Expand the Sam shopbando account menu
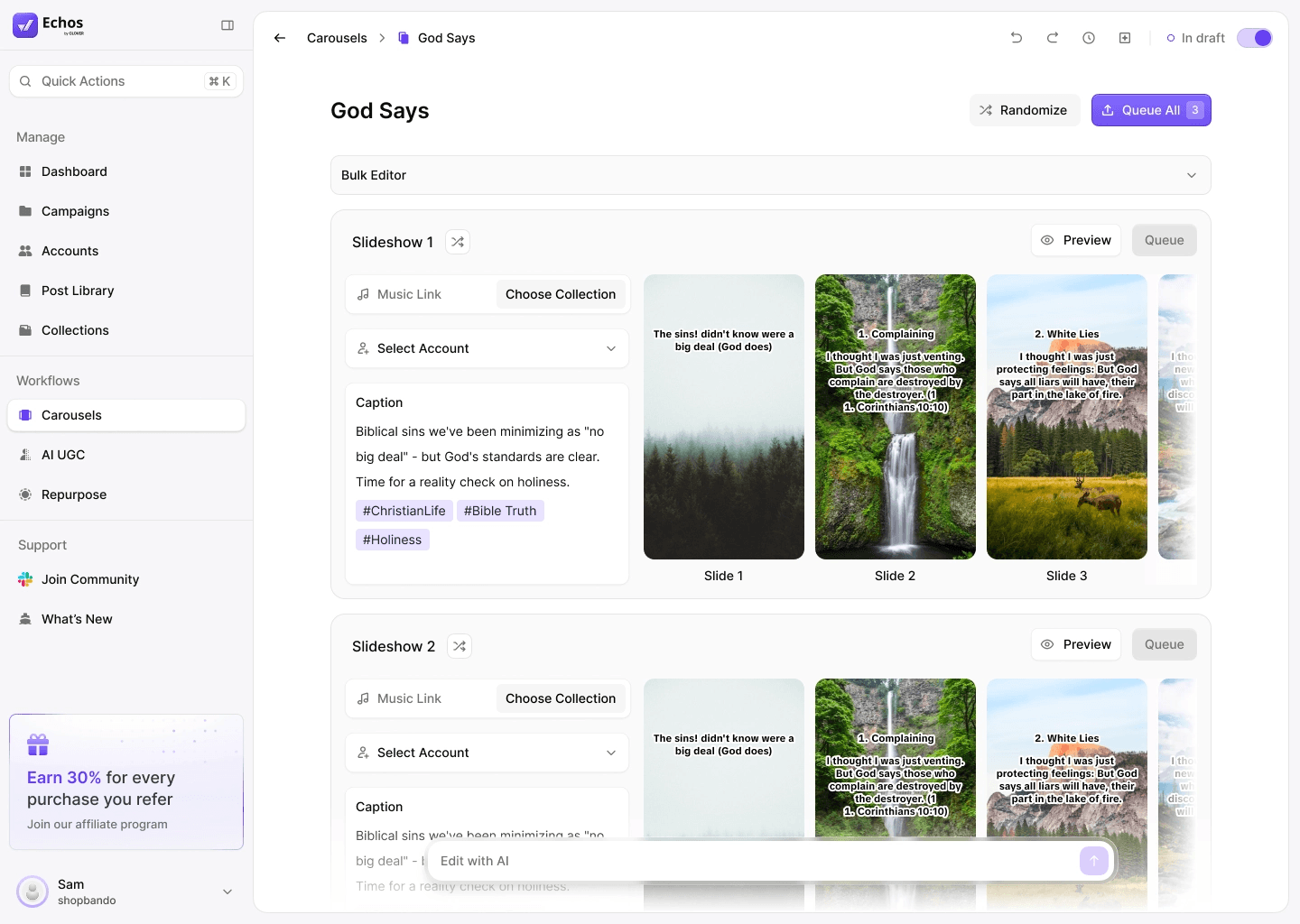The height and width of the screenshot is (924, 1300). (227, 892)
